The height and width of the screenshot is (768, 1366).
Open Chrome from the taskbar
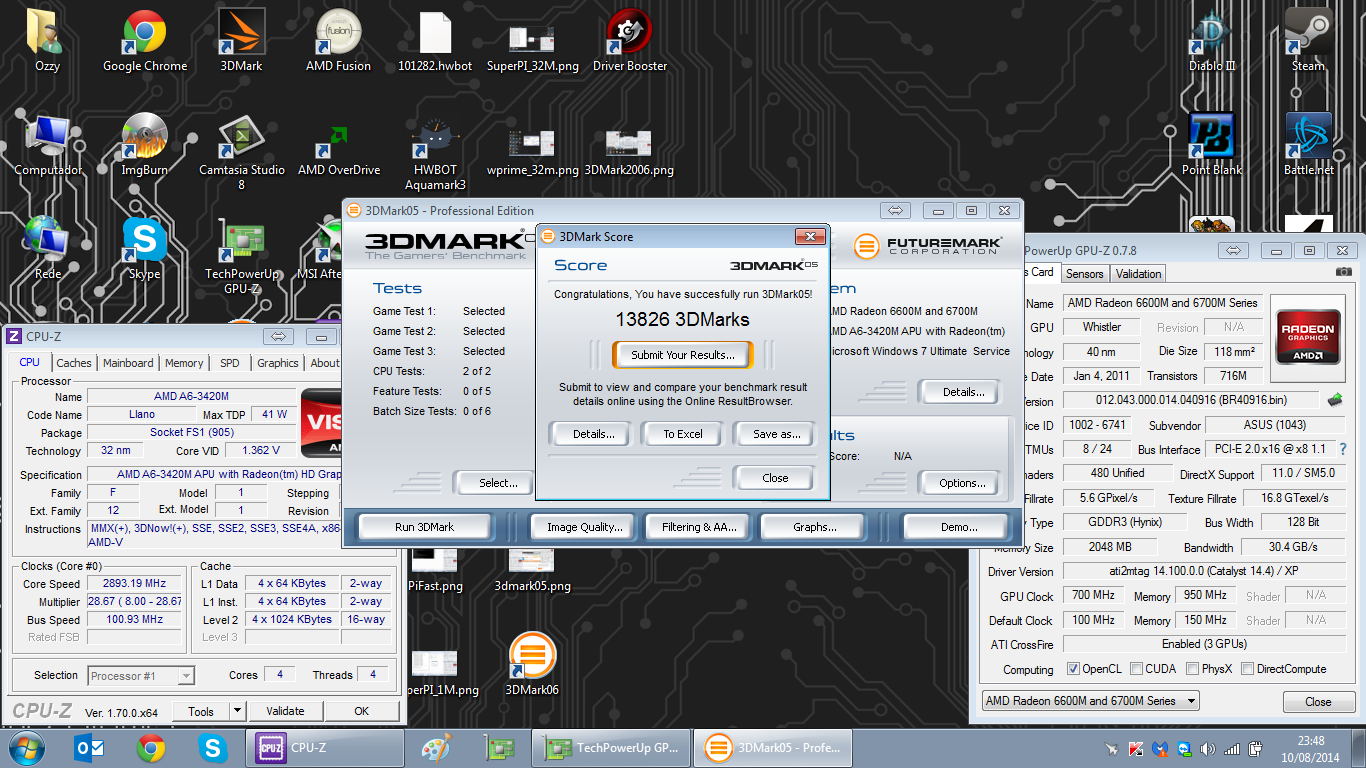tap(151, 747)
